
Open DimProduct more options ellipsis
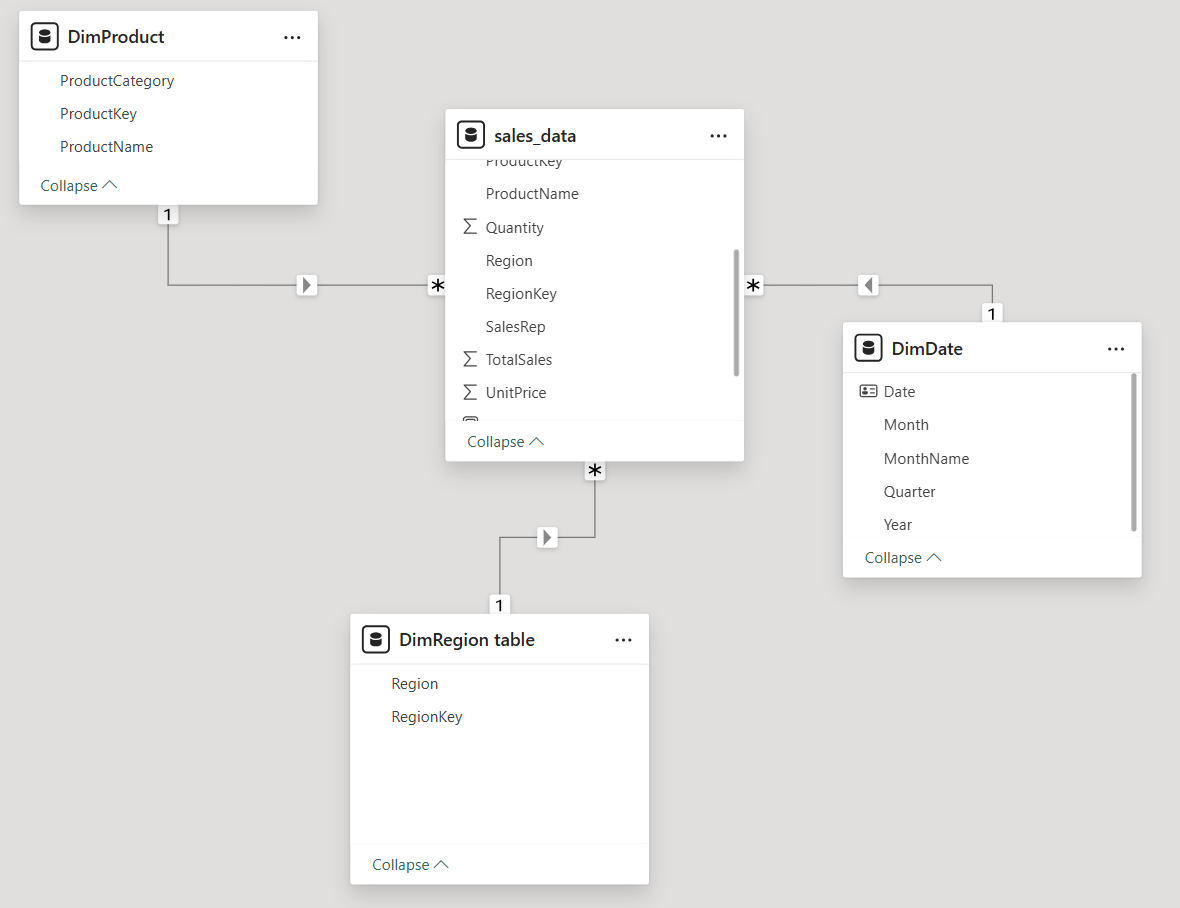click(x=292, y=37)
